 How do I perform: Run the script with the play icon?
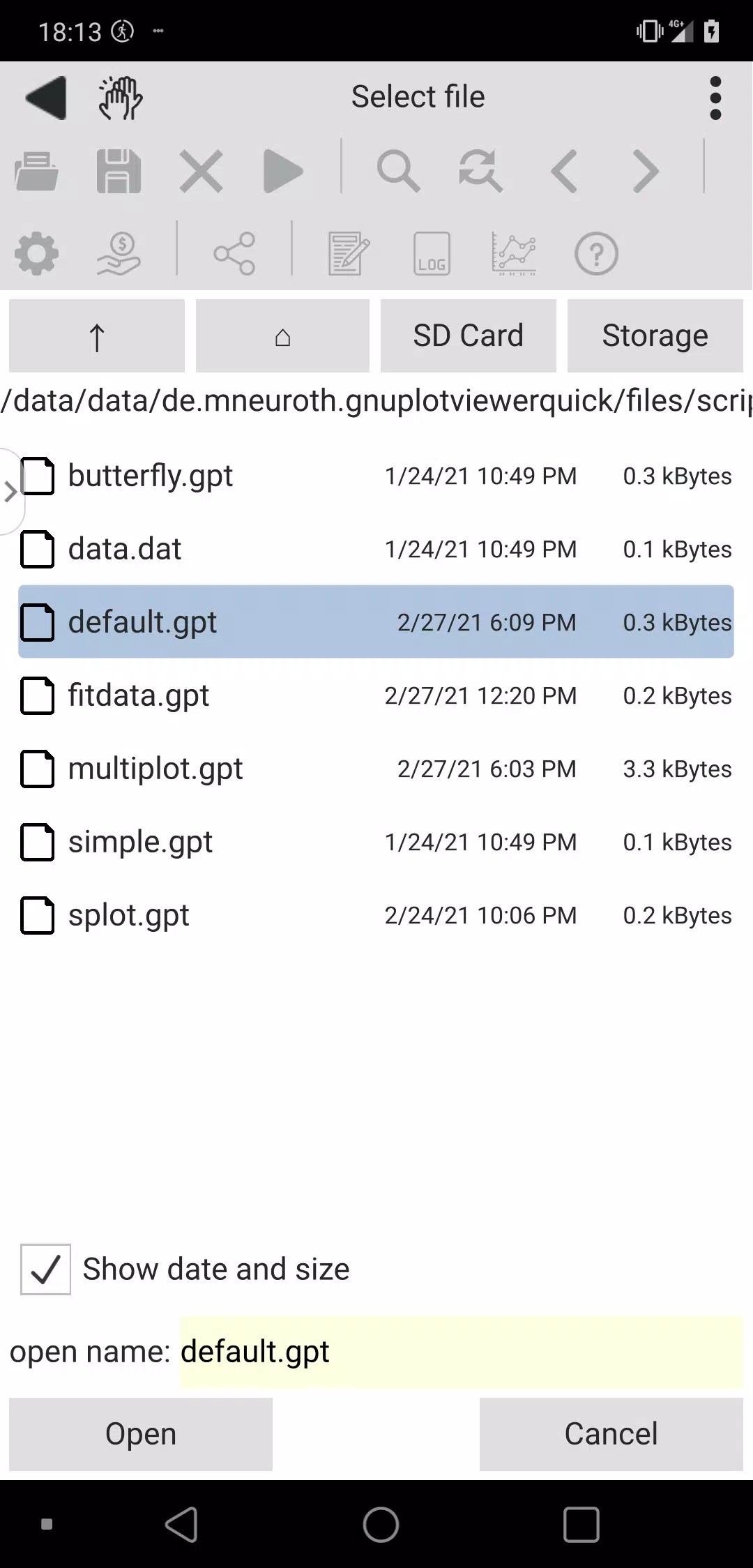pos(284,171)
